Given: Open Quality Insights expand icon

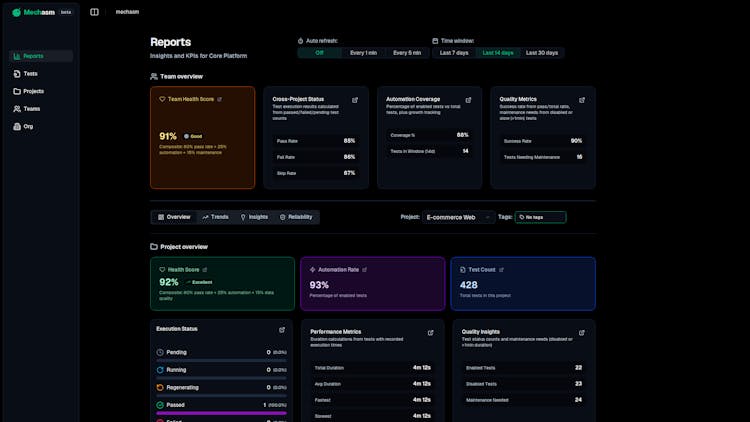Looking at the screenshot, I should coord(582,332).
